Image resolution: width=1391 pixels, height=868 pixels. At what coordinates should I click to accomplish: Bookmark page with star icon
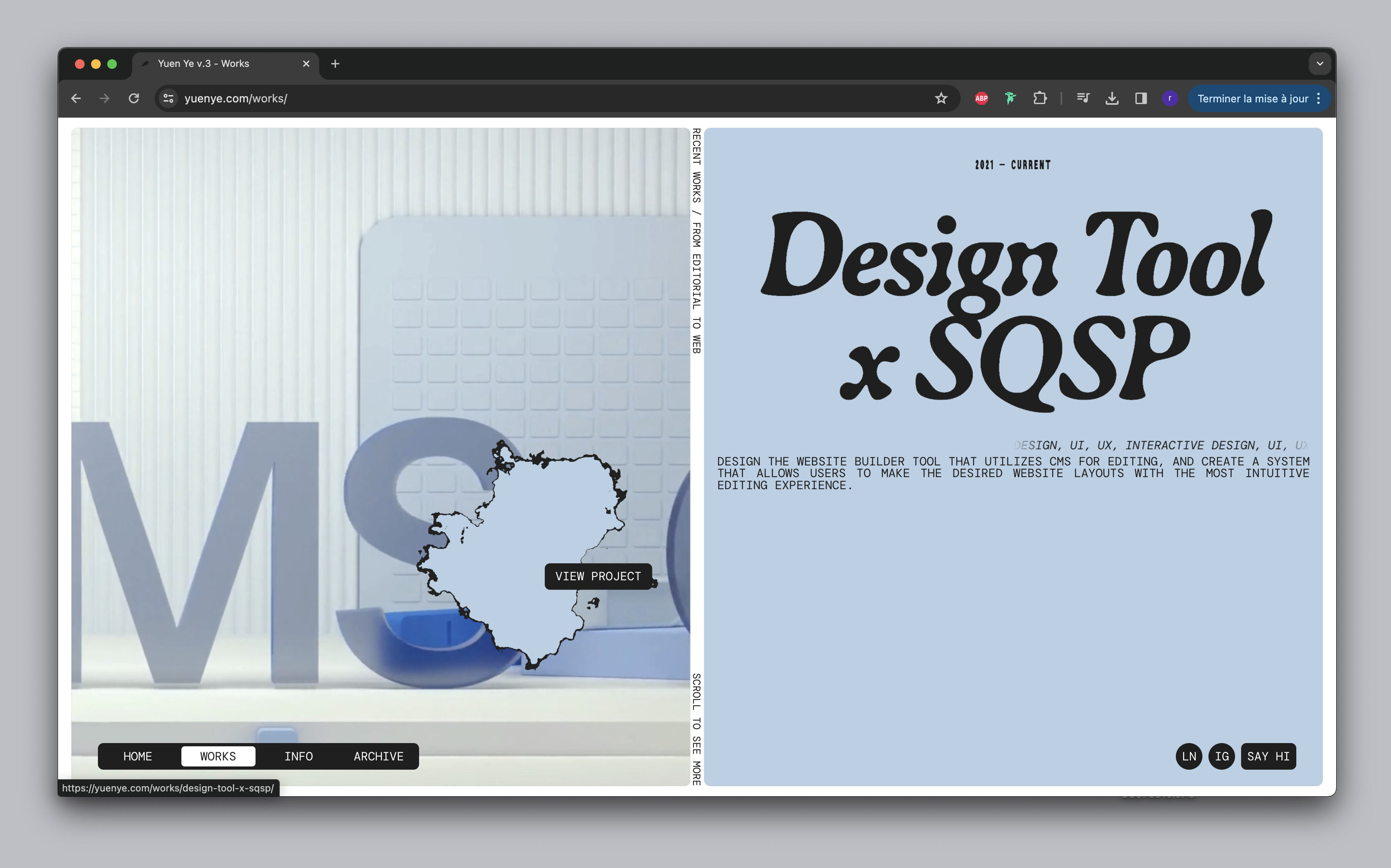(x=941, y=98)
